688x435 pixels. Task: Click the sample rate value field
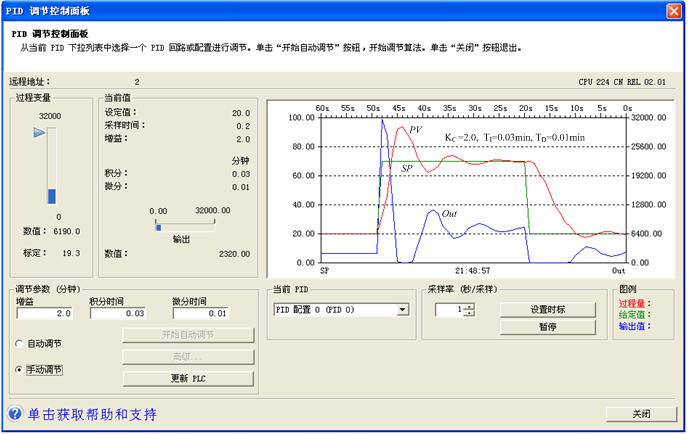[x=450, y=310]
